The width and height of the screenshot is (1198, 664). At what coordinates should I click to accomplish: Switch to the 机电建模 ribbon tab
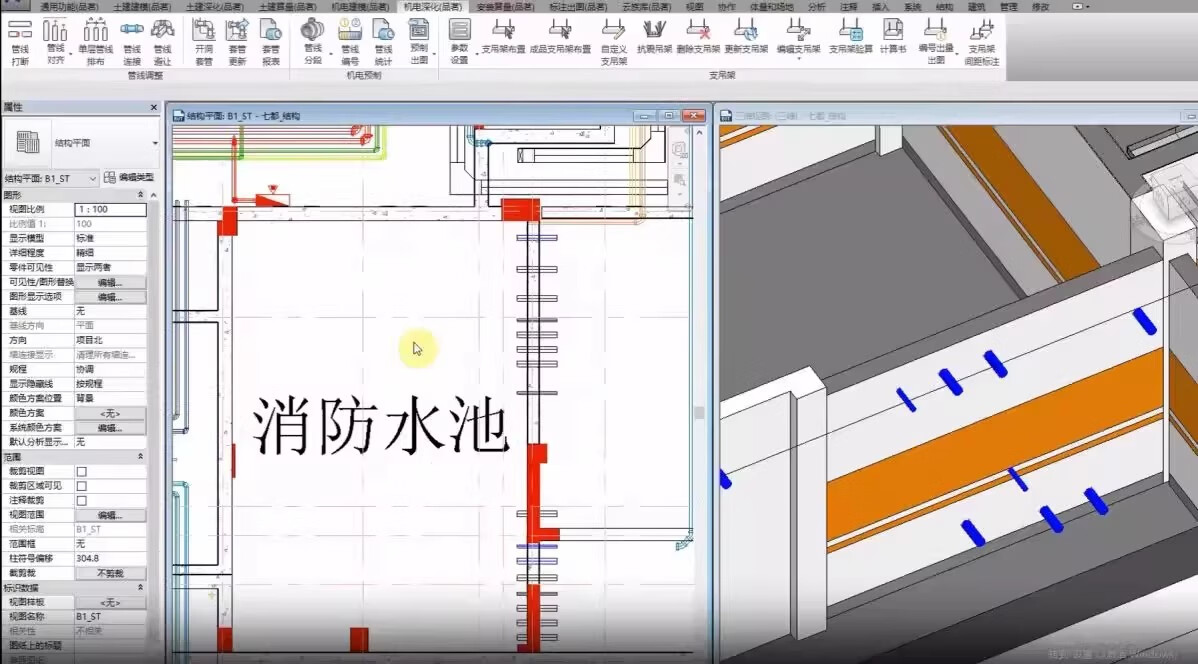360,6
